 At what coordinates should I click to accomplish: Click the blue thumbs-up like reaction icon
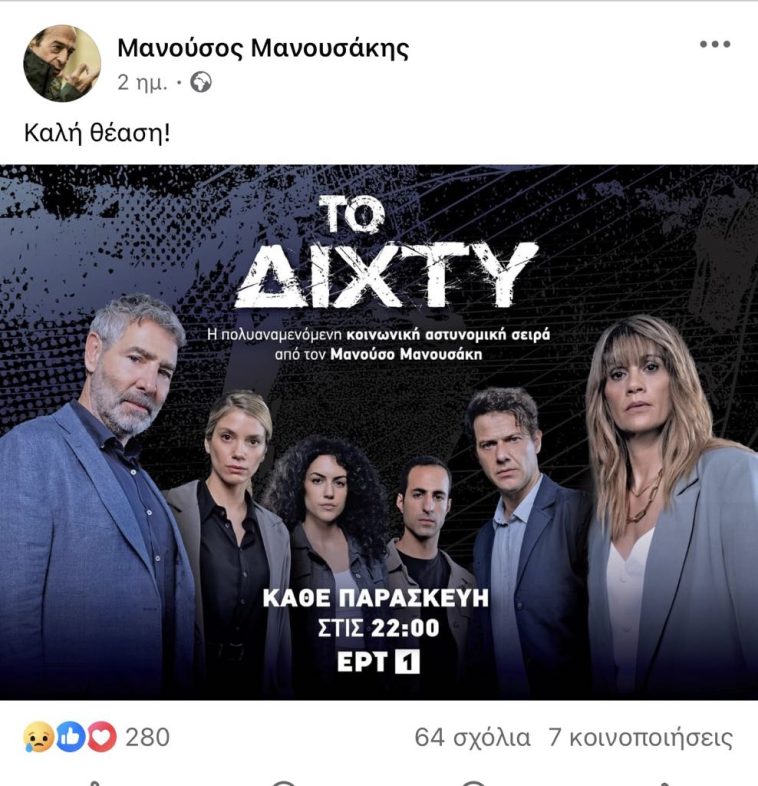70,738
